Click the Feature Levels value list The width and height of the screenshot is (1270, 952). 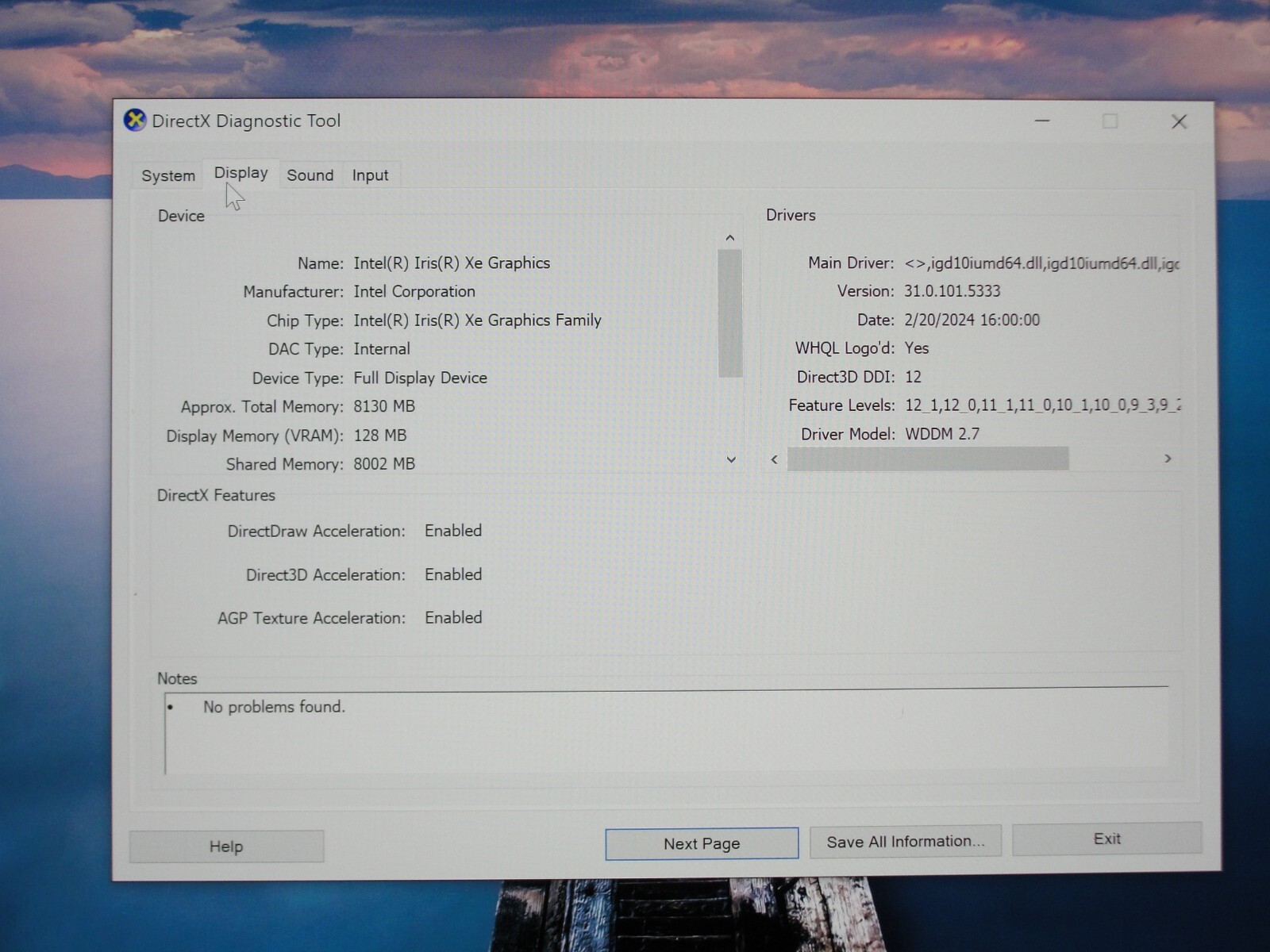click(x=1042, y=405)
